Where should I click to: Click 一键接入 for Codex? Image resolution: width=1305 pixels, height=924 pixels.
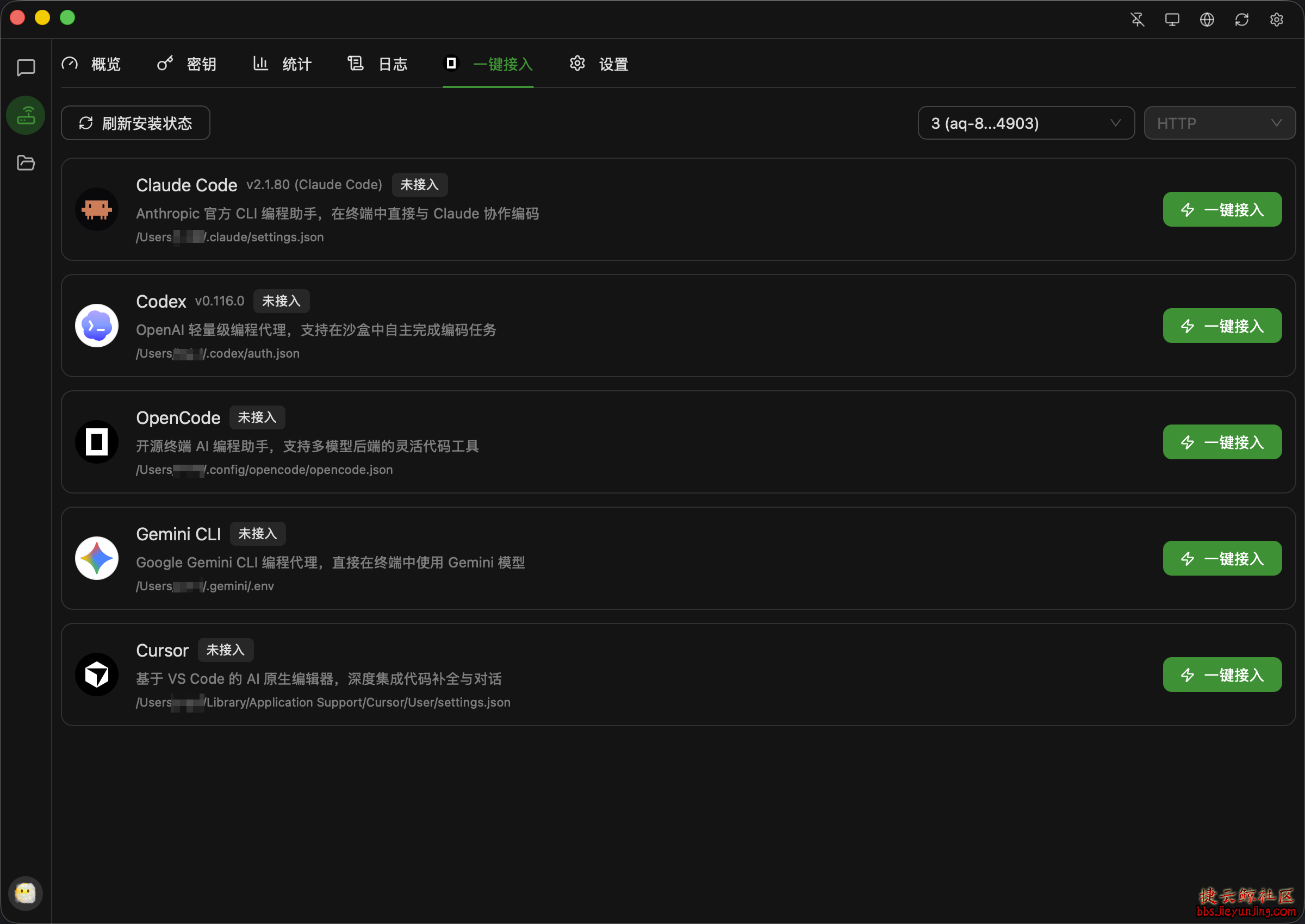1222,326
